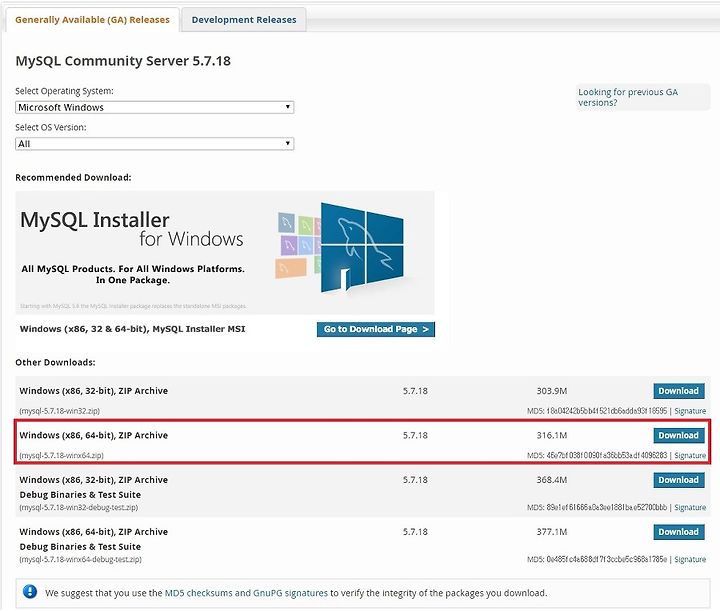The image size is (720, 611).
Task: Open Signature link for mysql-5.7.18-win32.zip
Action: [690, 411]
